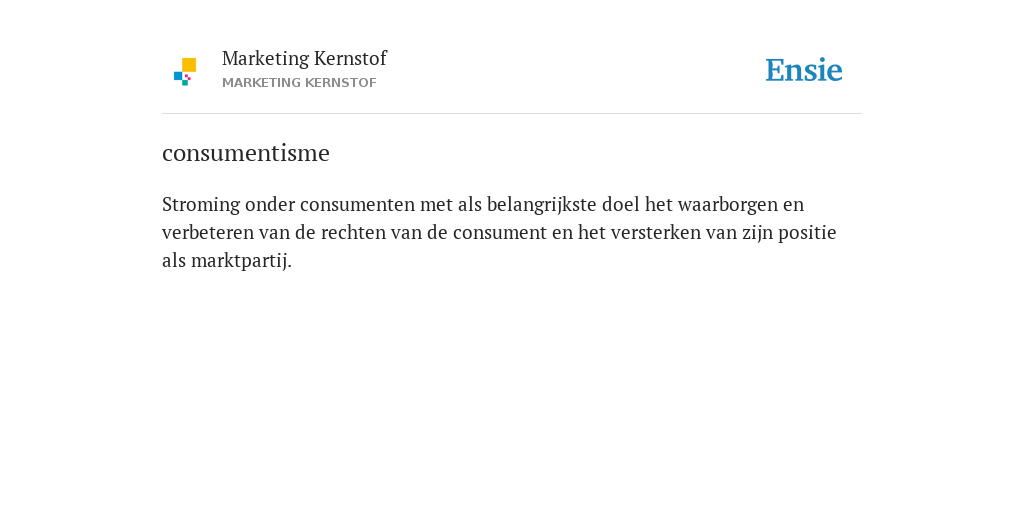Click the consumentisme heading
This screenshot has width=1024, height=512.
tap(246, 153)
